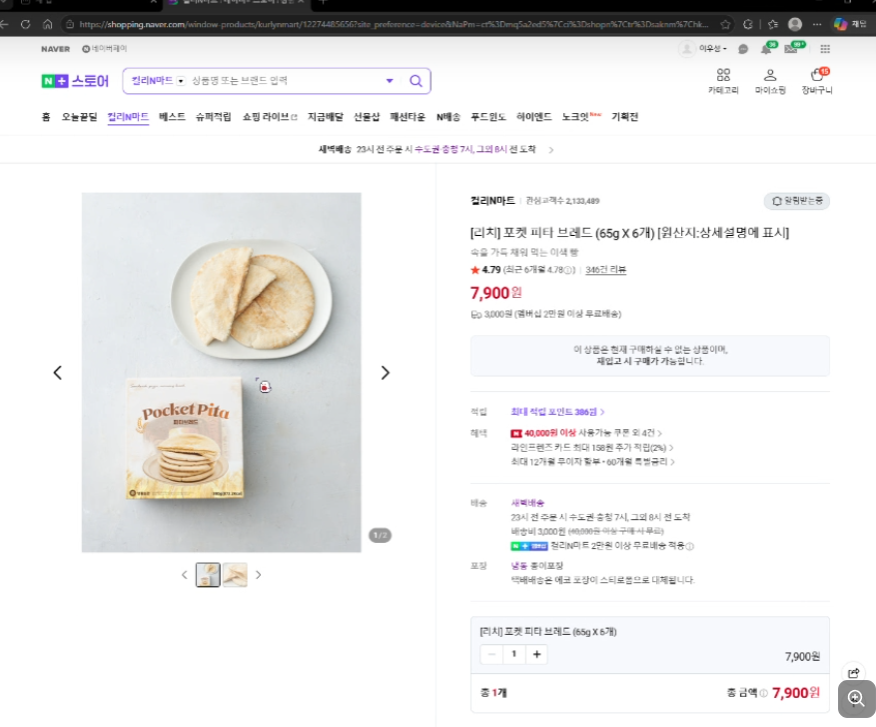Open the 쇼핑 라이브 tab
876x727 pixels.
(269, 117)
